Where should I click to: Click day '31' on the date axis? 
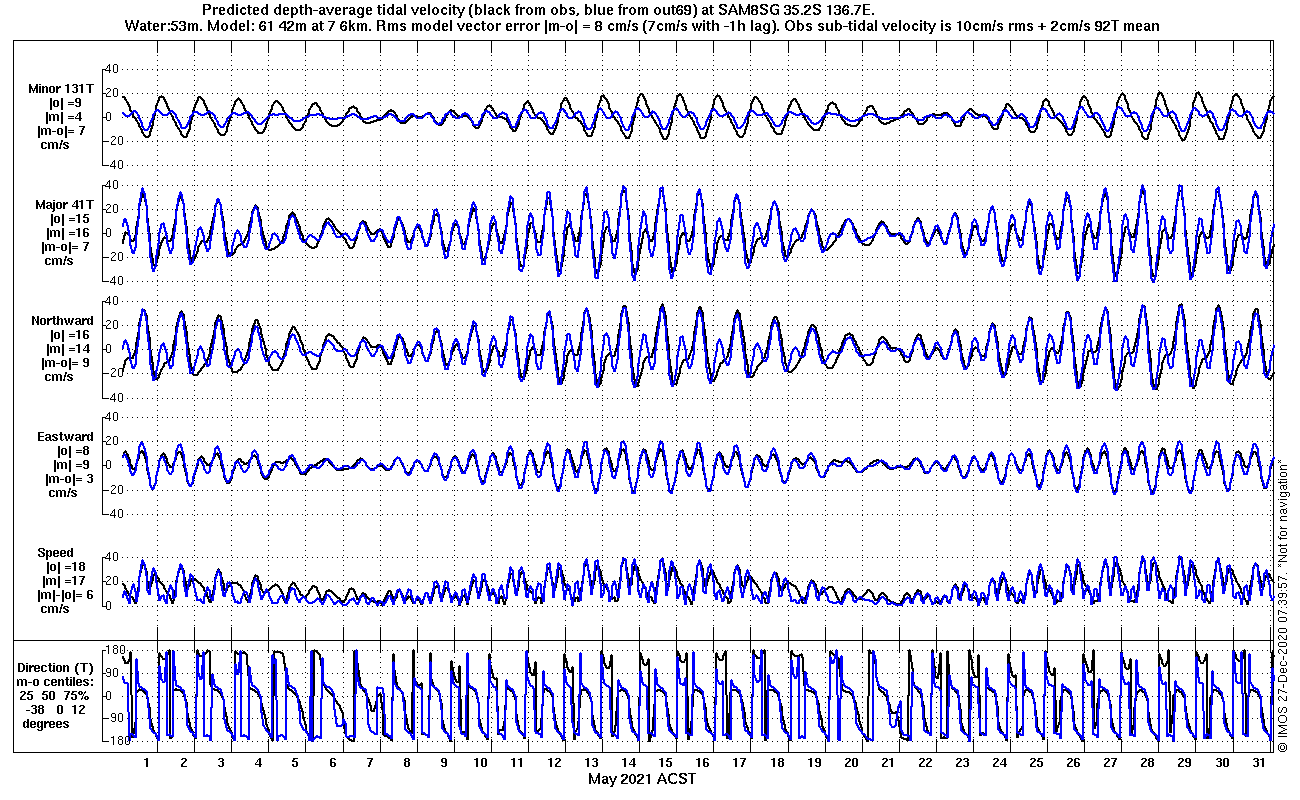pos(1259,763)
